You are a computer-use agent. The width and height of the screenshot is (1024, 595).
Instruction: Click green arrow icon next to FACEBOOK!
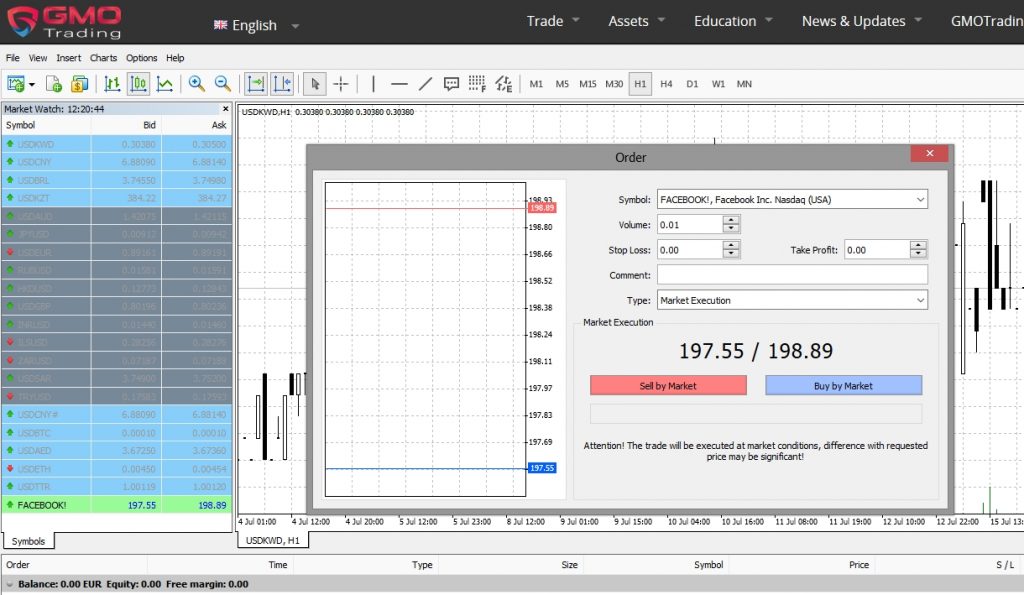pos(10,505)
